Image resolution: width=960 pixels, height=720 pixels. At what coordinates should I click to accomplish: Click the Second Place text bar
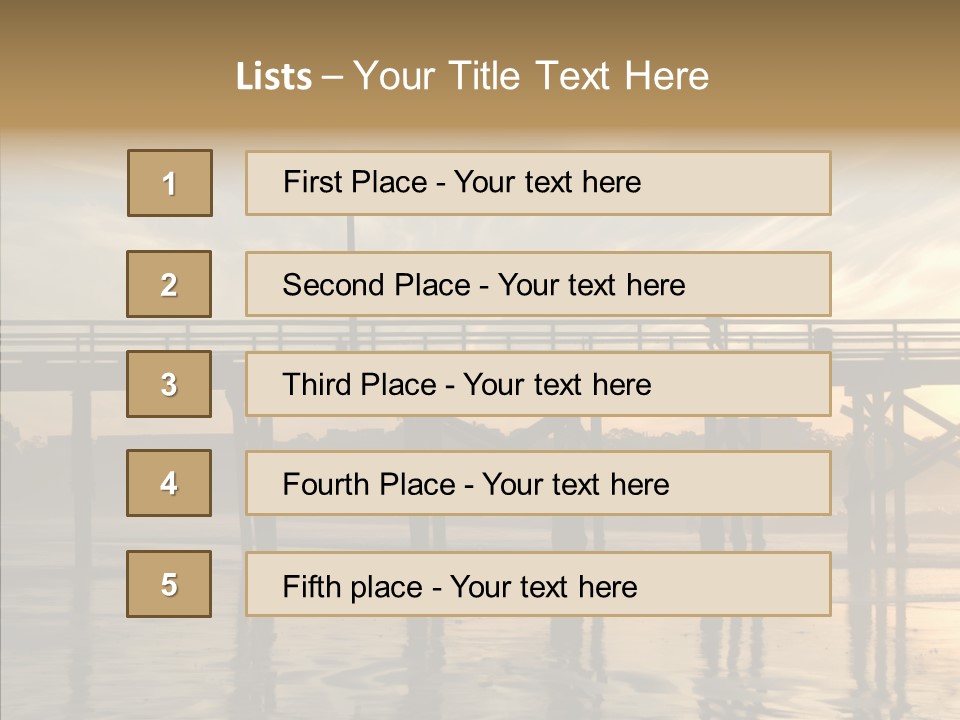538,284
